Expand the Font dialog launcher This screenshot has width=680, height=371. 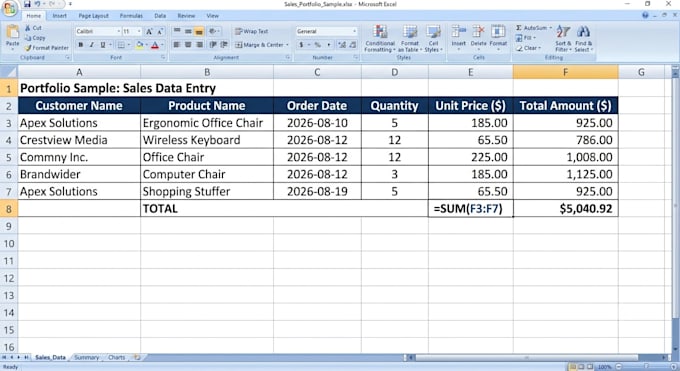[x=163, y=57]
